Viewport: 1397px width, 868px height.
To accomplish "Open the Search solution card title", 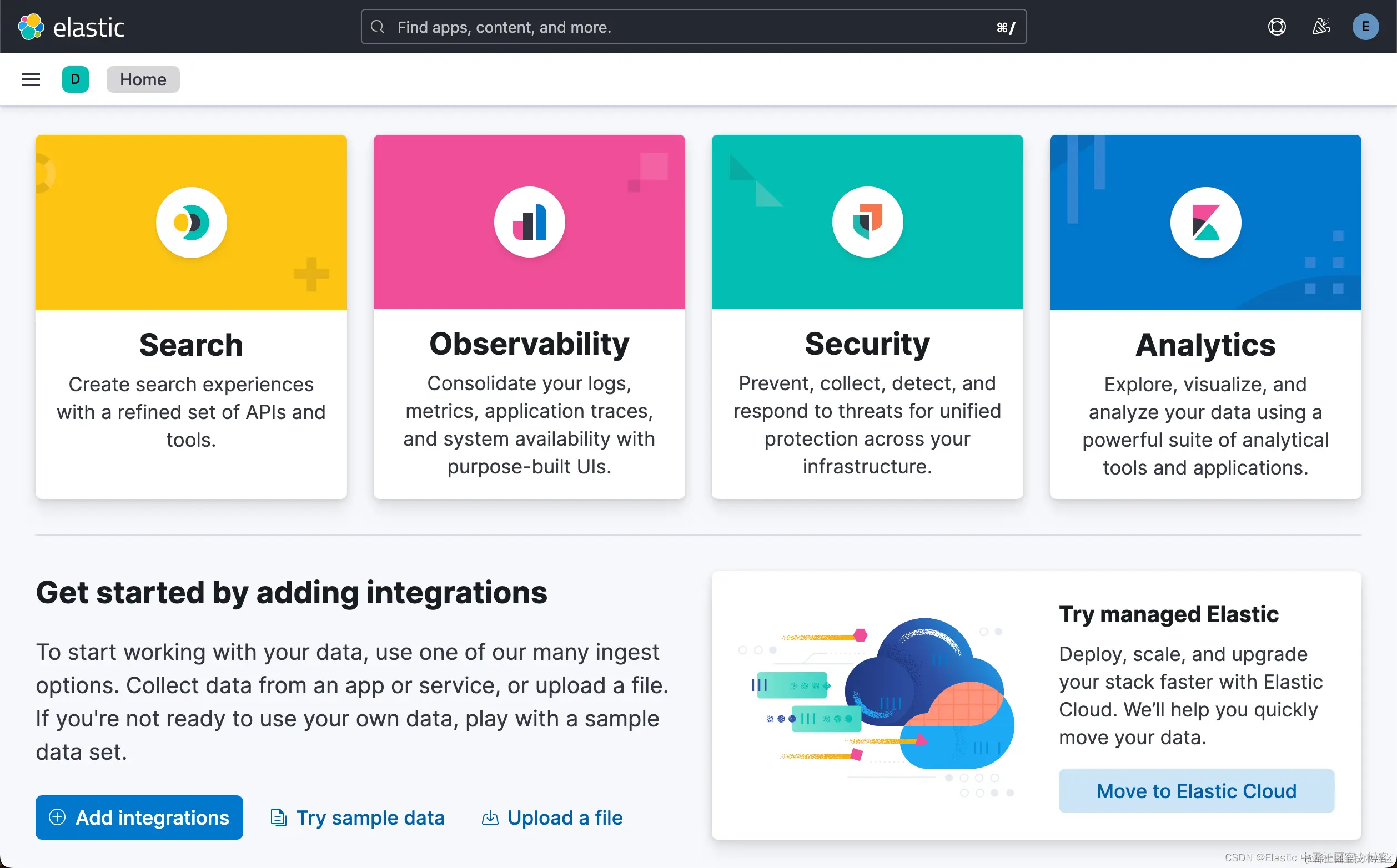I will click(x=191, y=345).
